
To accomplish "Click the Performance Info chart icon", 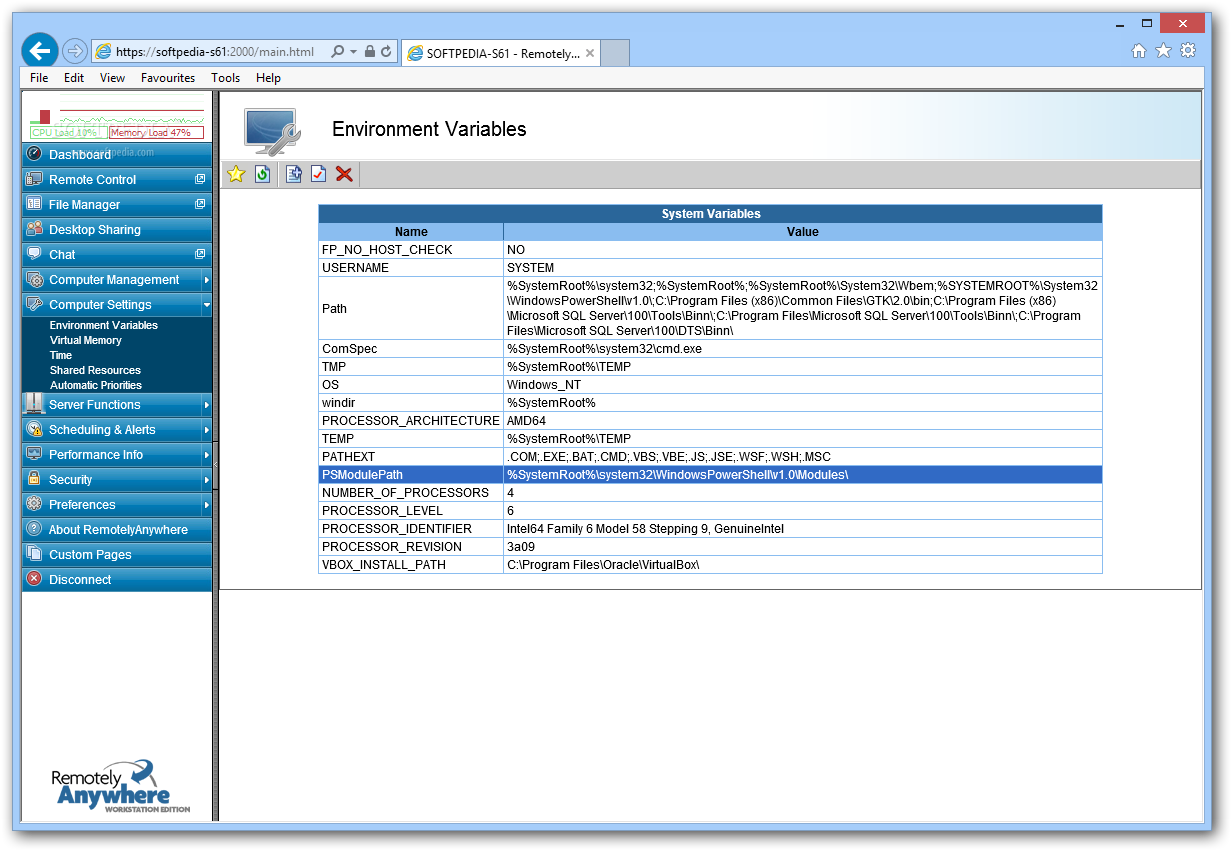I will (x=34, y=454).
